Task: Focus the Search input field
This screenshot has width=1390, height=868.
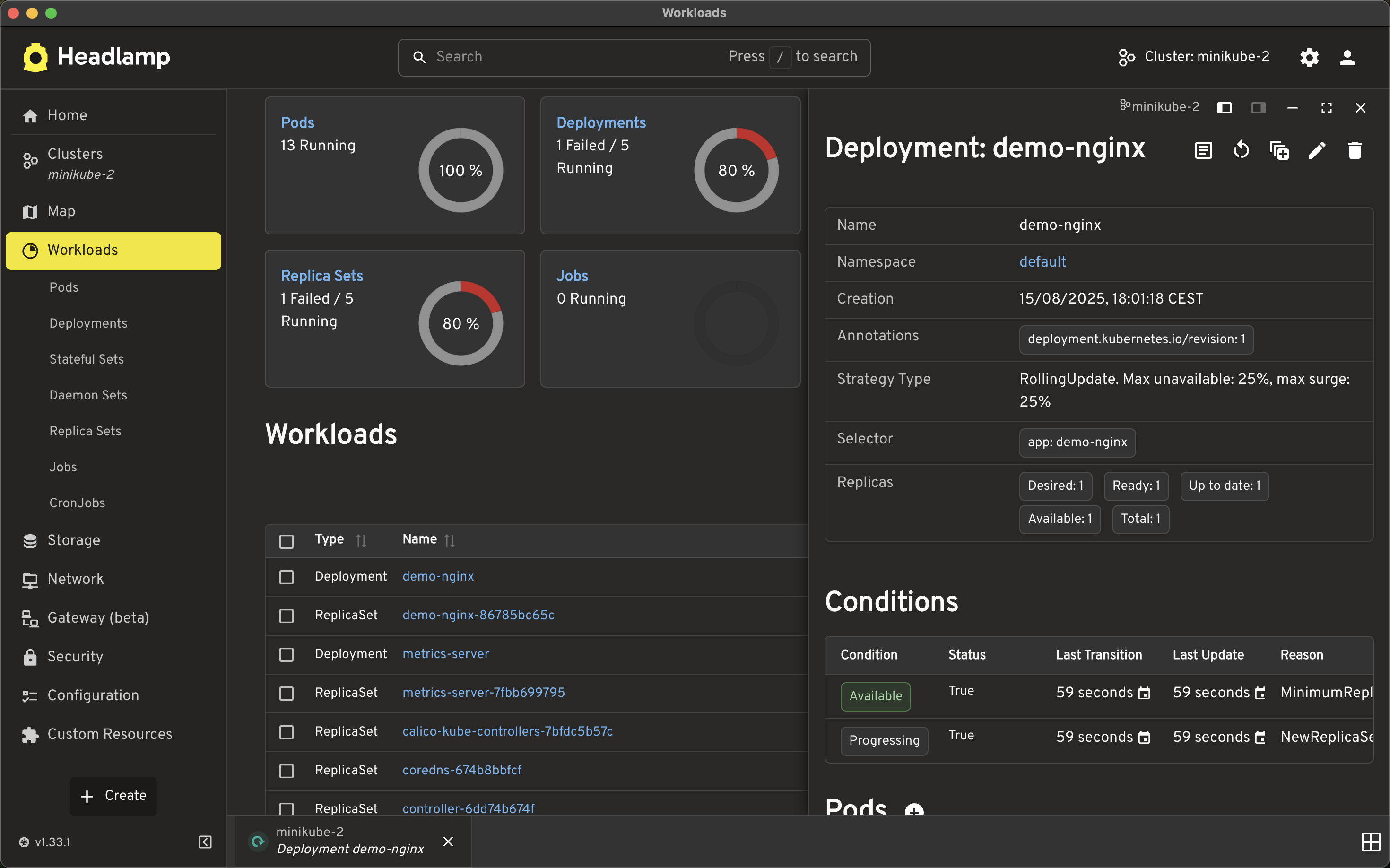Action: pos(574,57)
